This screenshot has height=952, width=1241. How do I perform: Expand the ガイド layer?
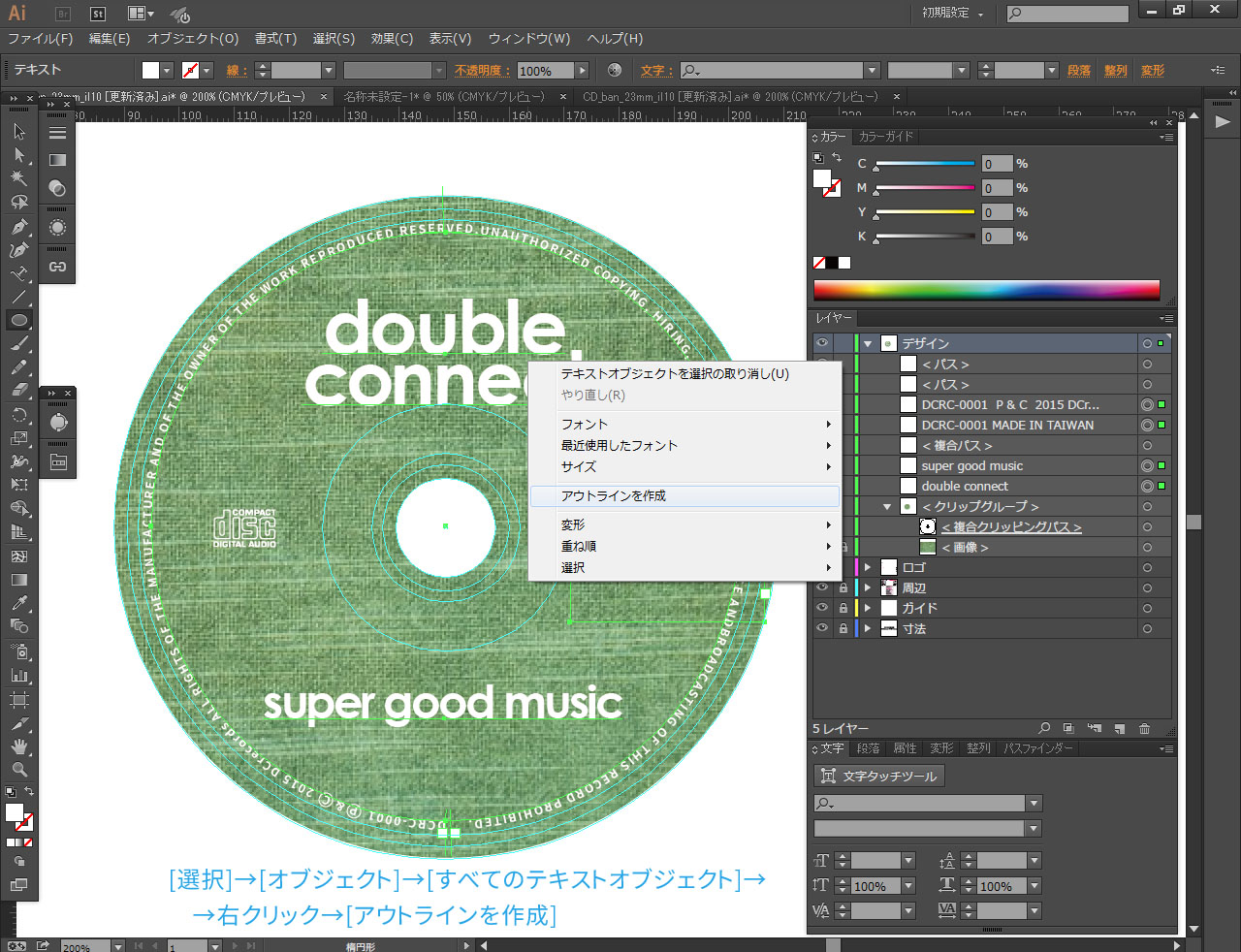[x=869, y=608]
